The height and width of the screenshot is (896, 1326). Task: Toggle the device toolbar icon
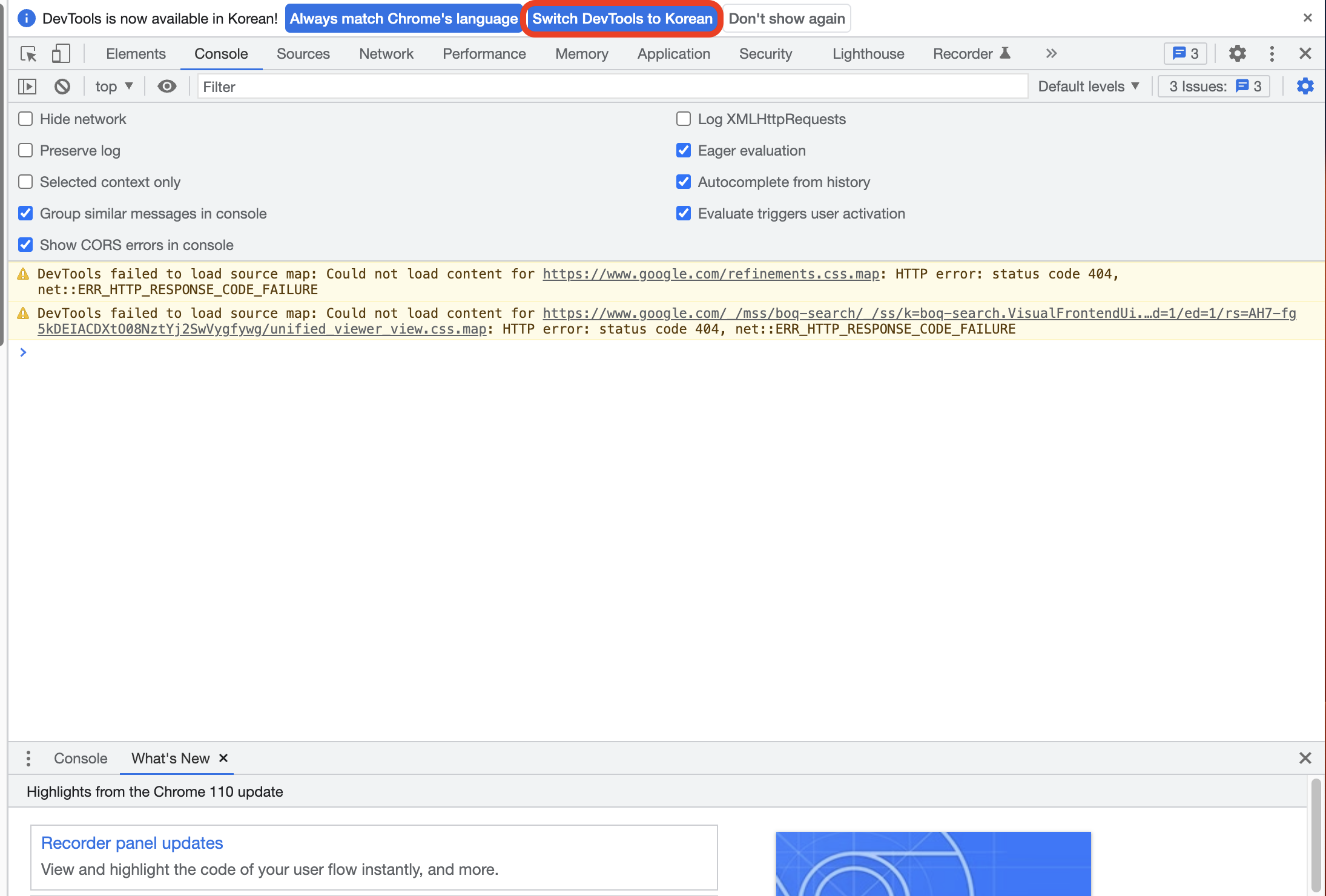coord(61,54)
